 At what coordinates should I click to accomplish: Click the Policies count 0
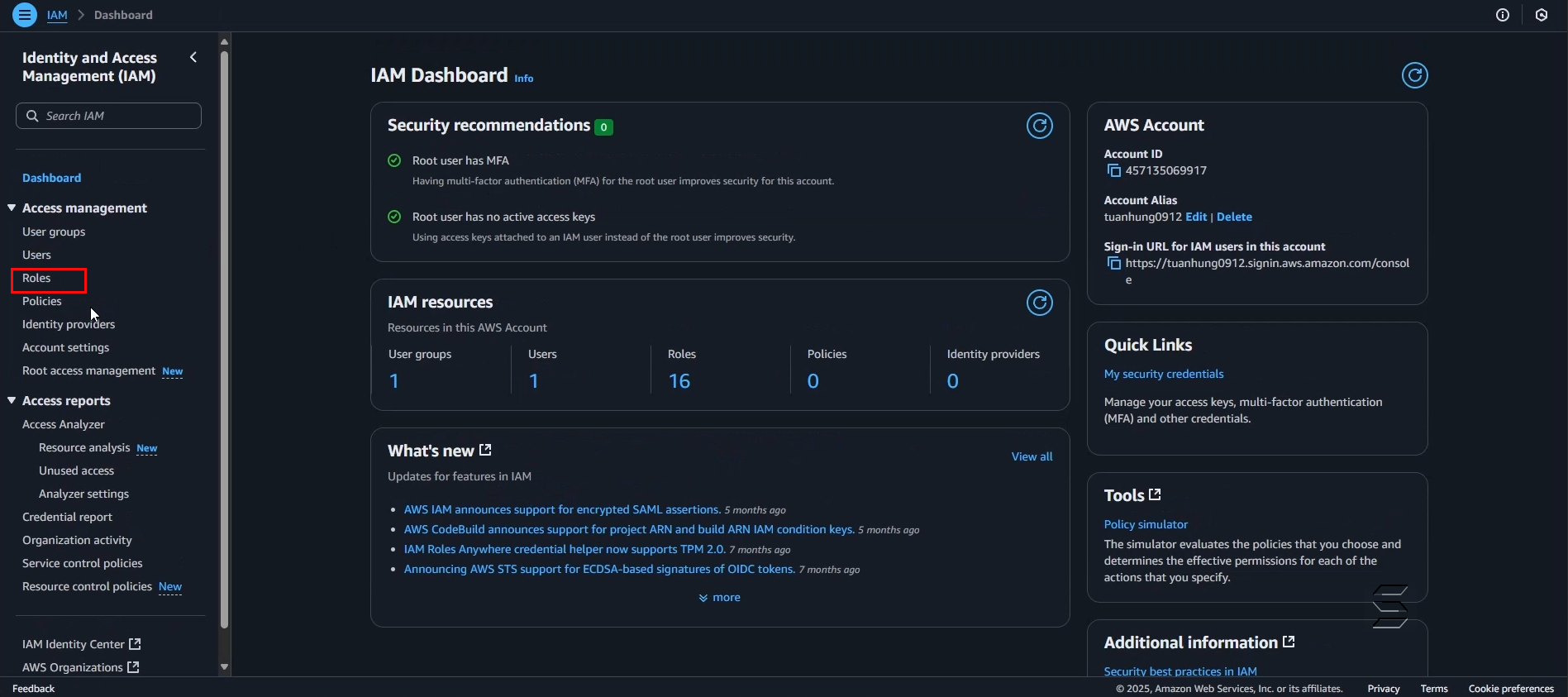[813, 381]
